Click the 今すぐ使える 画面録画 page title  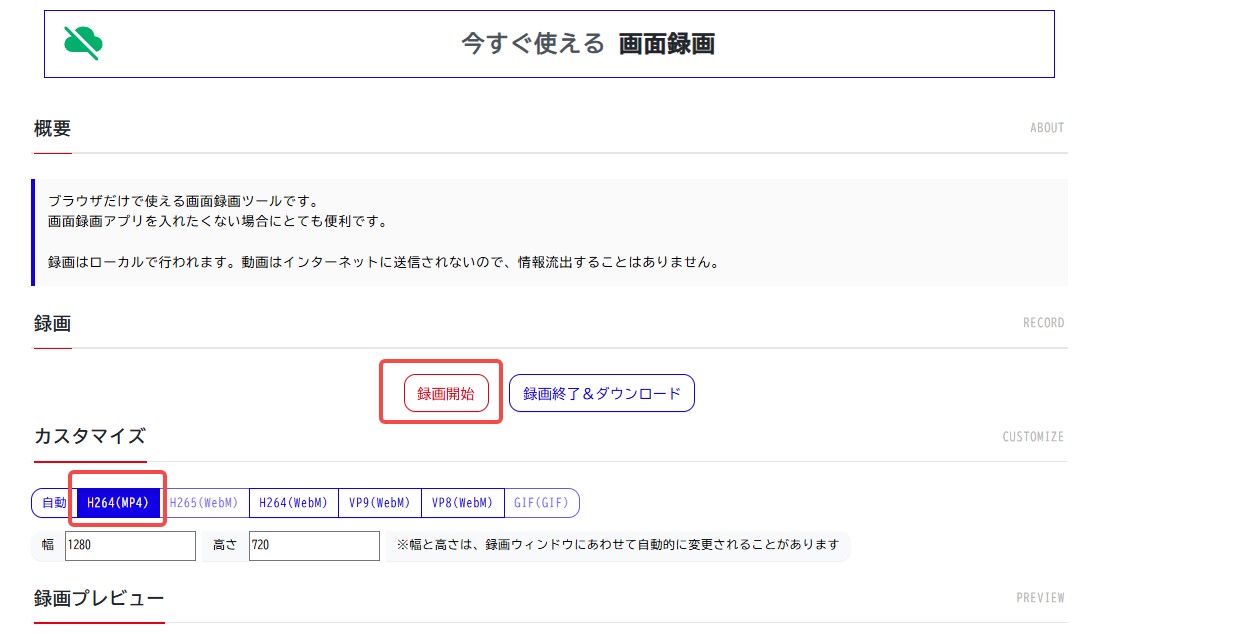[x=588, y=43]
